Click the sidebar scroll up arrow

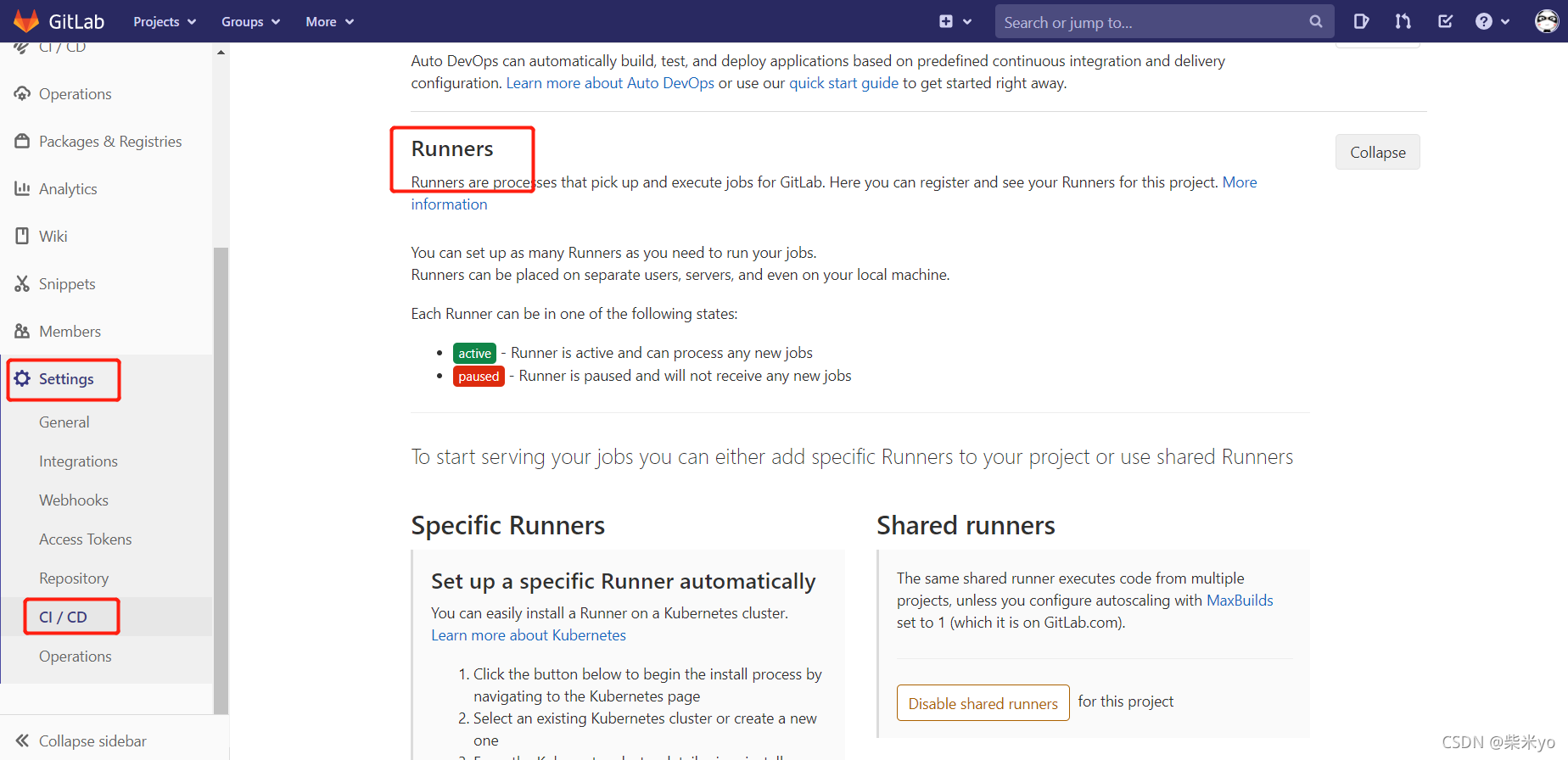221,52
